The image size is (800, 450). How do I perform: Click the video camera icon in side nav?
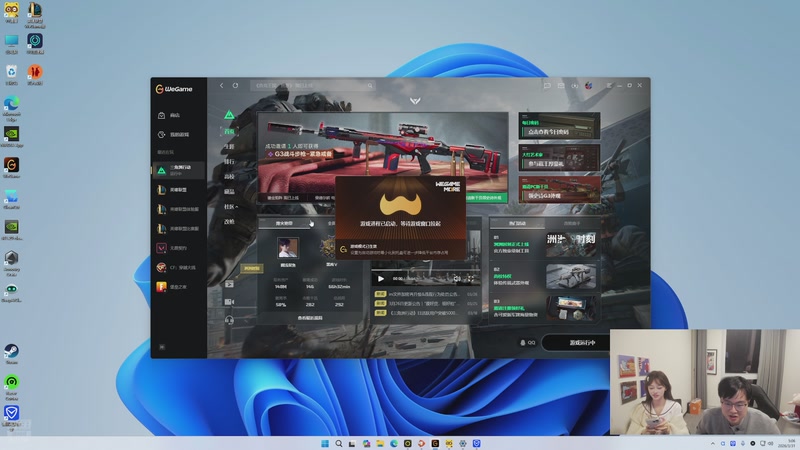click(230, 302)
